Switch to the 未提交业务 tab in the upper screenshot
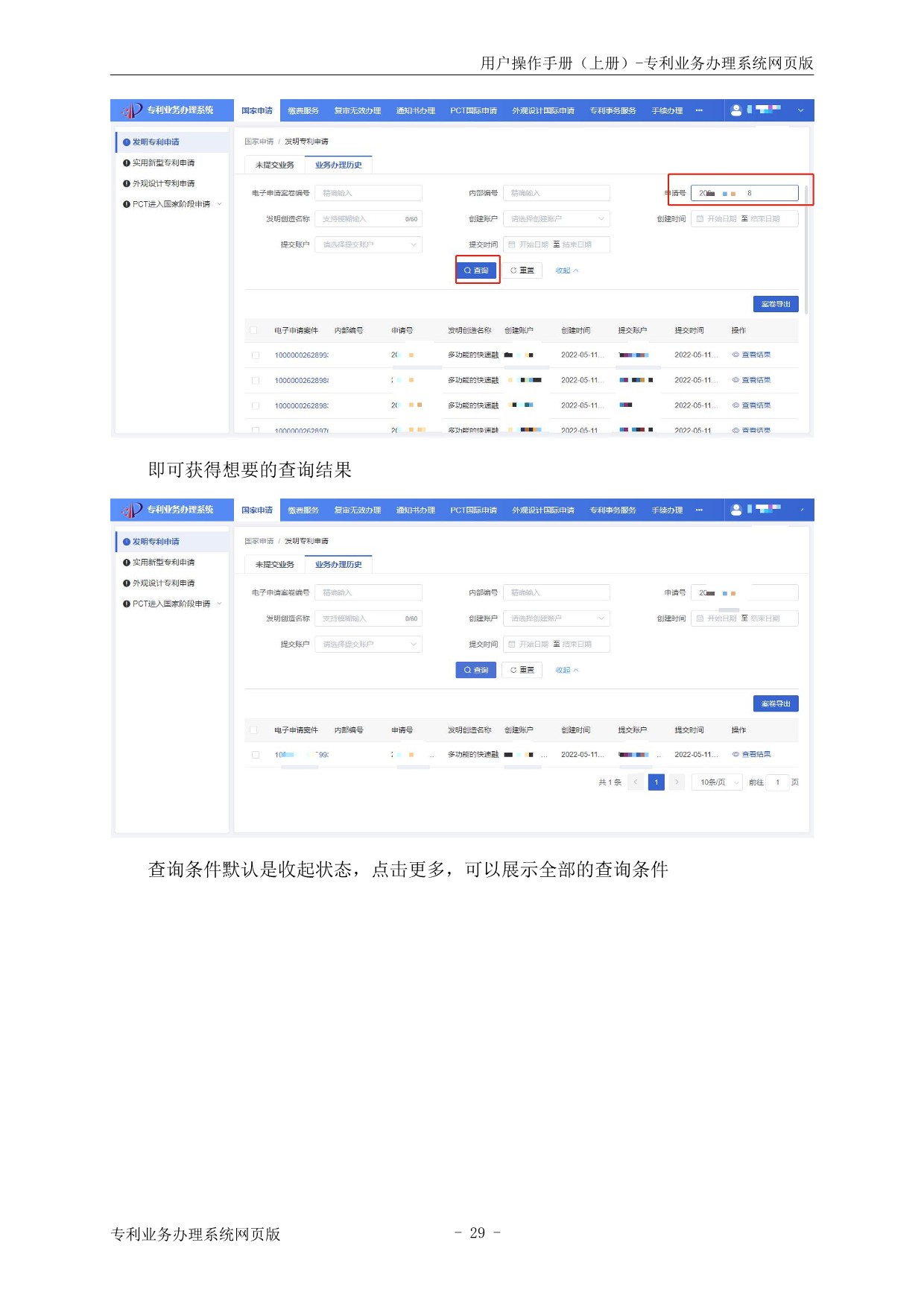This screenshot has width=924, height=1307. pyautogui.click(x=274, y=165)
